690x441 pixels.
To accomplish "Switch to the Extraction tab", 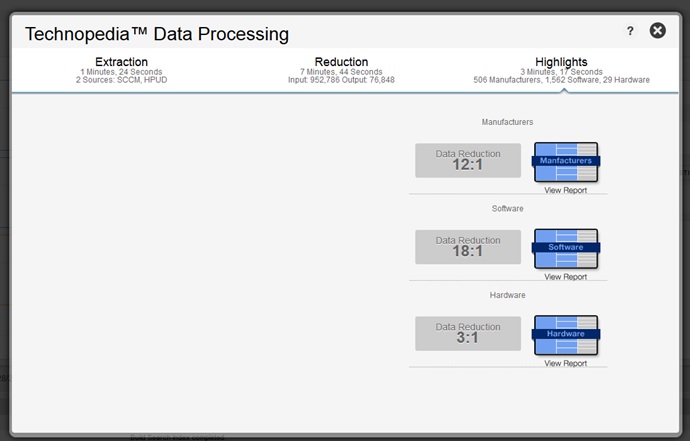I will click(121, 62).
